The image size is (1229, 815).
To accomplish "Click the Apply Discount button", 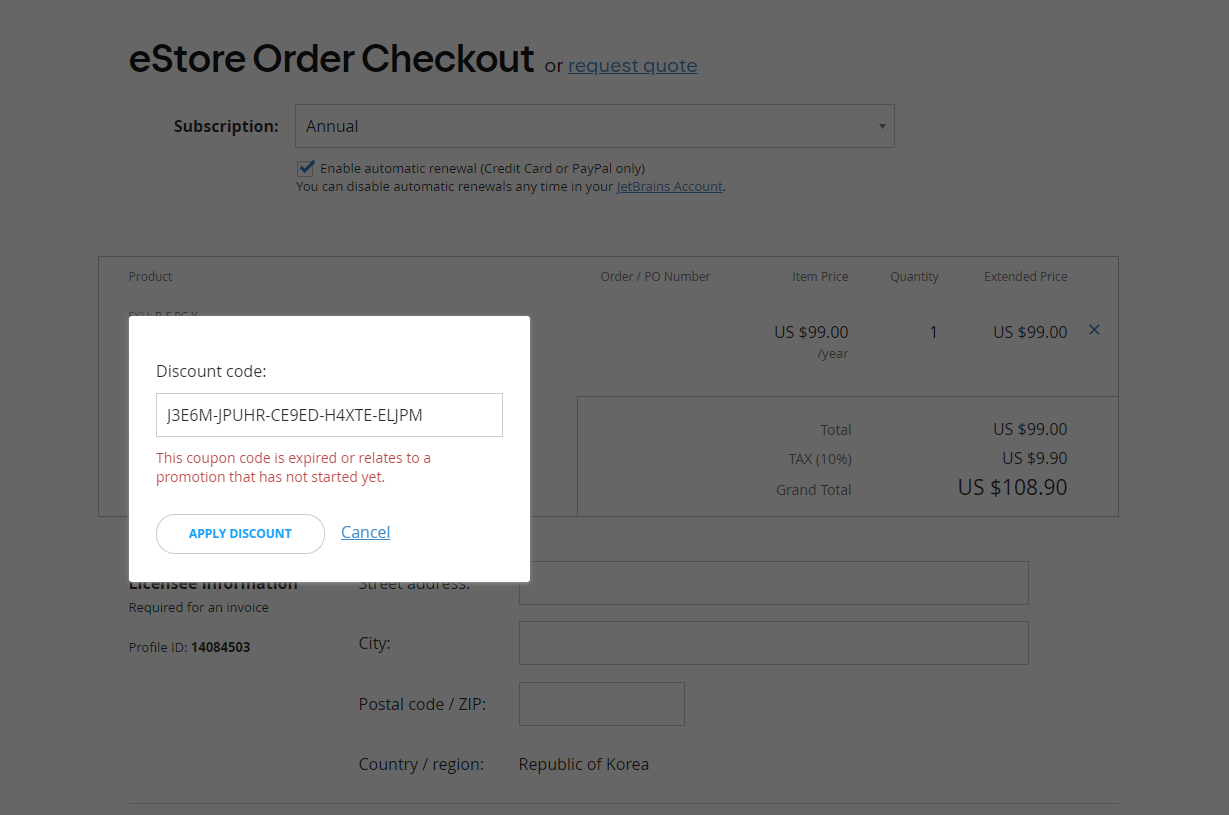I will click(x=240, y=533).
